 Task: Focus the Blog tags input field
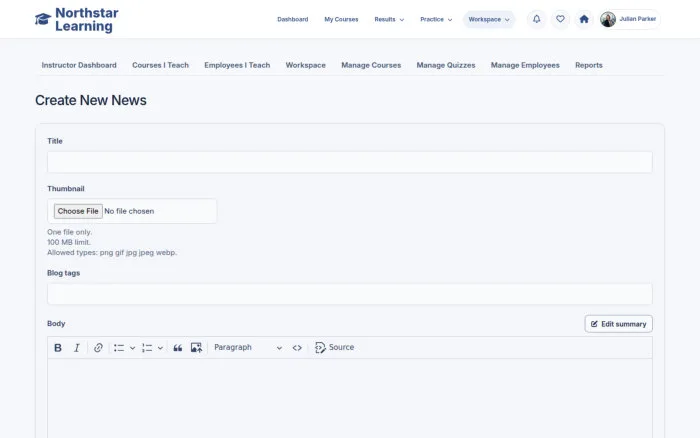(x=350, y=294)
